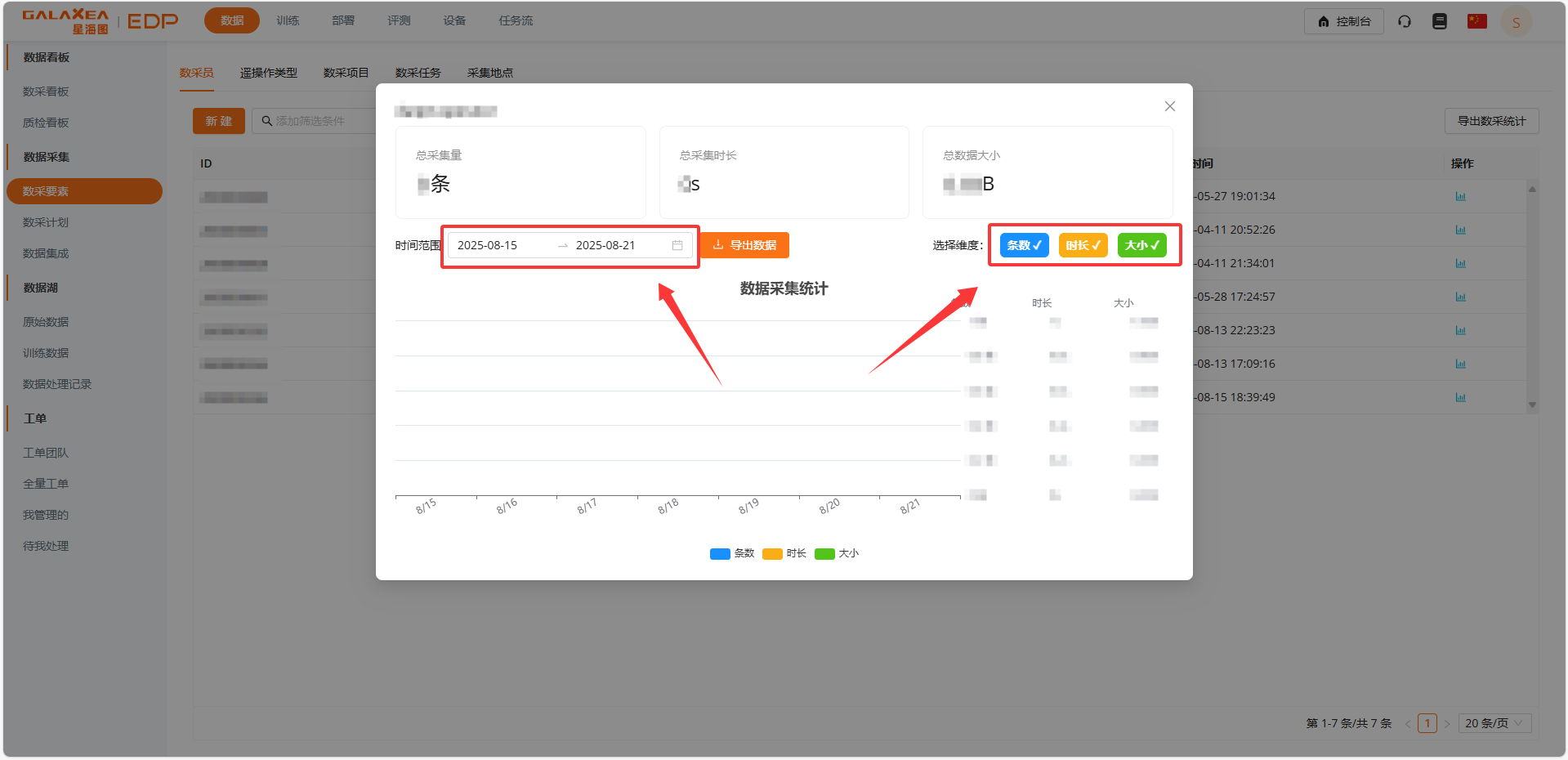Open the documentation book icon in top bar
Image resolution: width=1568 pixels, height=760 pixels.
coord(1440,20)
